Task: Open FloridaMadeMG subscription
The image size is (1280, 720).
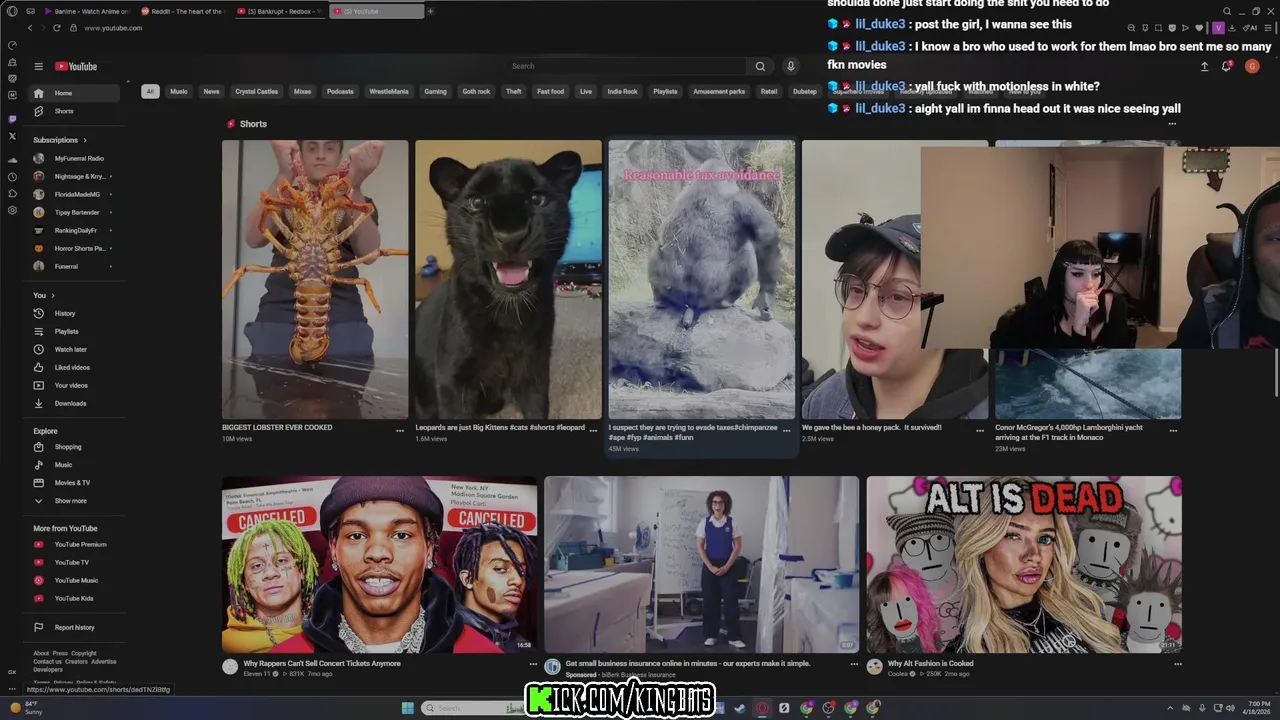Action: click(x=73, y=194)
